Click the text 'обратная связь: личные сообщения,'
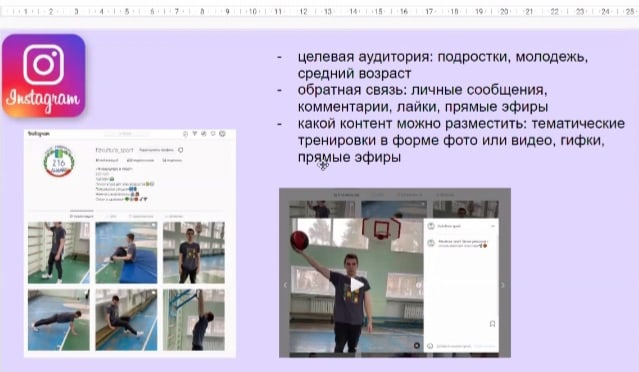 (x=422, y=90)
